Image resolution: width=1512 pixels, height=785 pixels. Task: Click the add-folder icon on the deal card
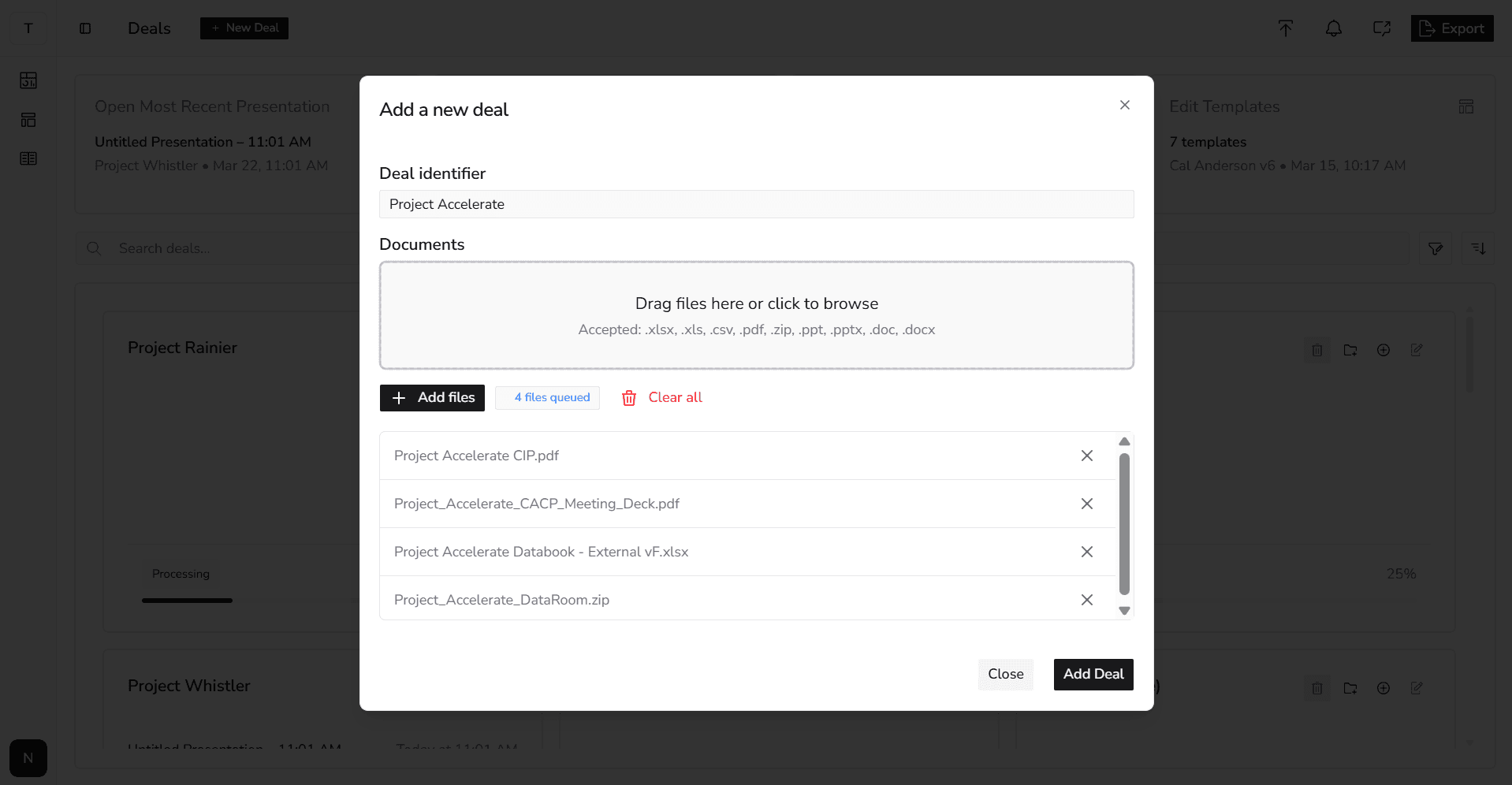coord(1350,349)
